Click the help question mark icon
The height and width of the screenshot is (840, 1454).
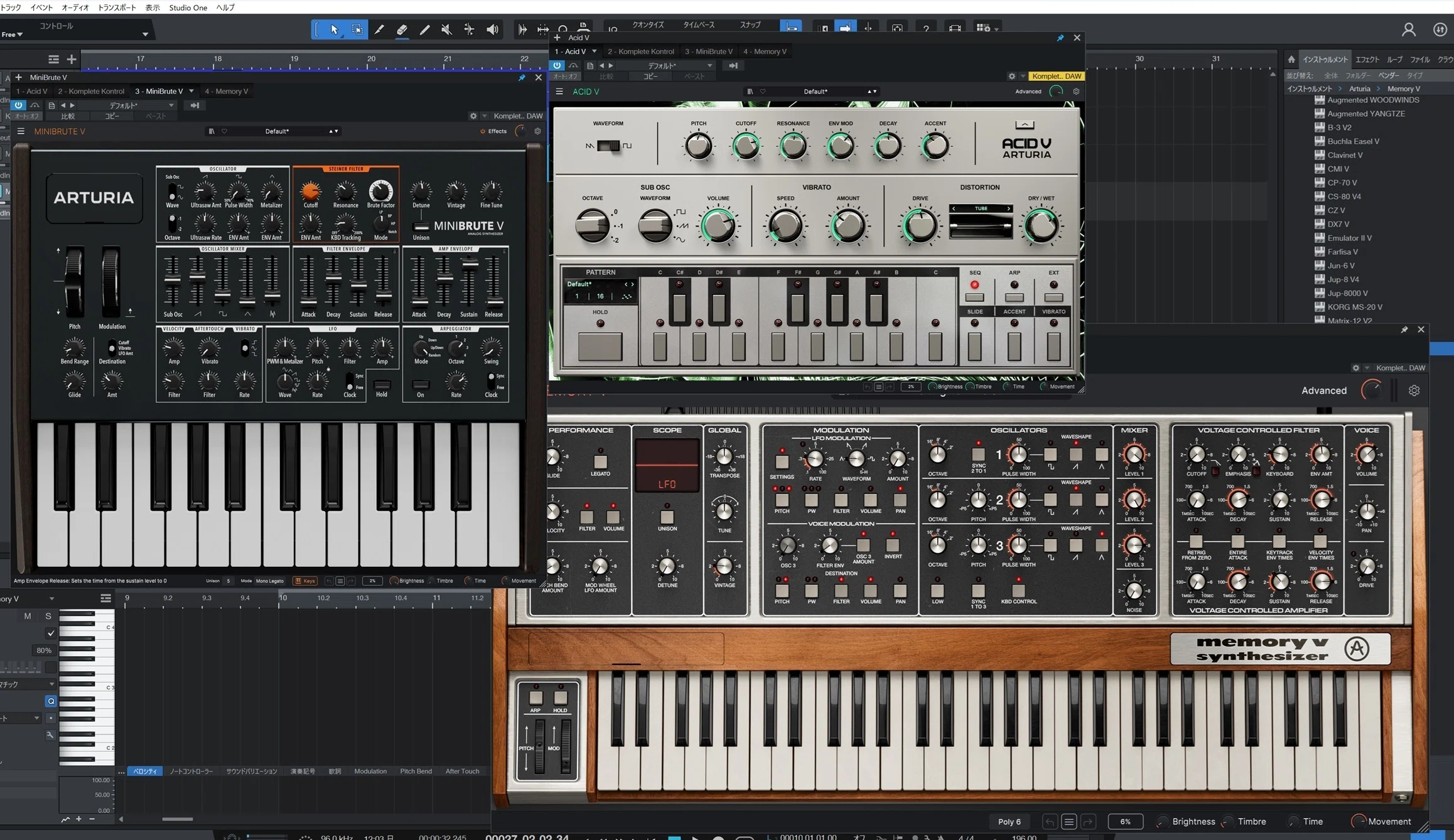[925, 28]
